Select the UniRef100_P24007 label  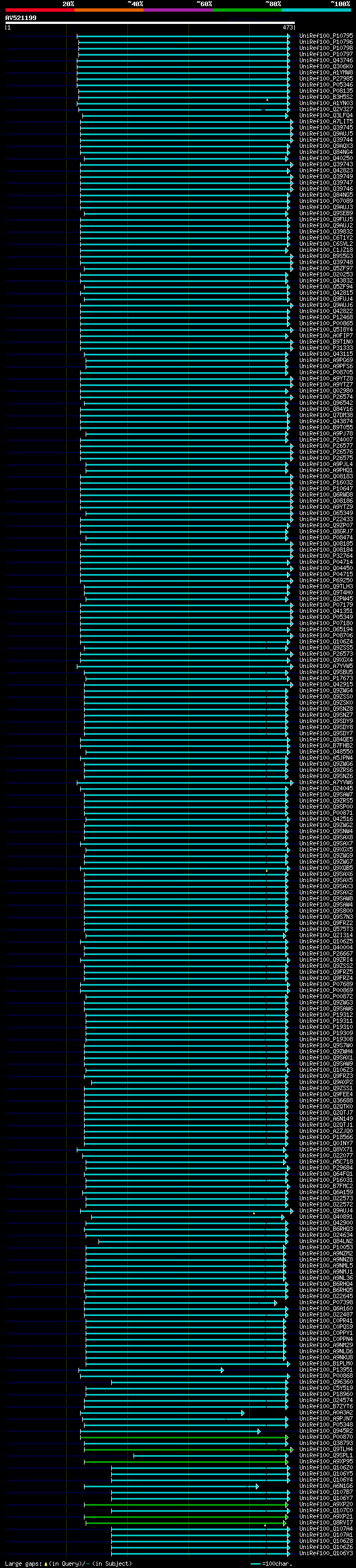pos(325,439)
